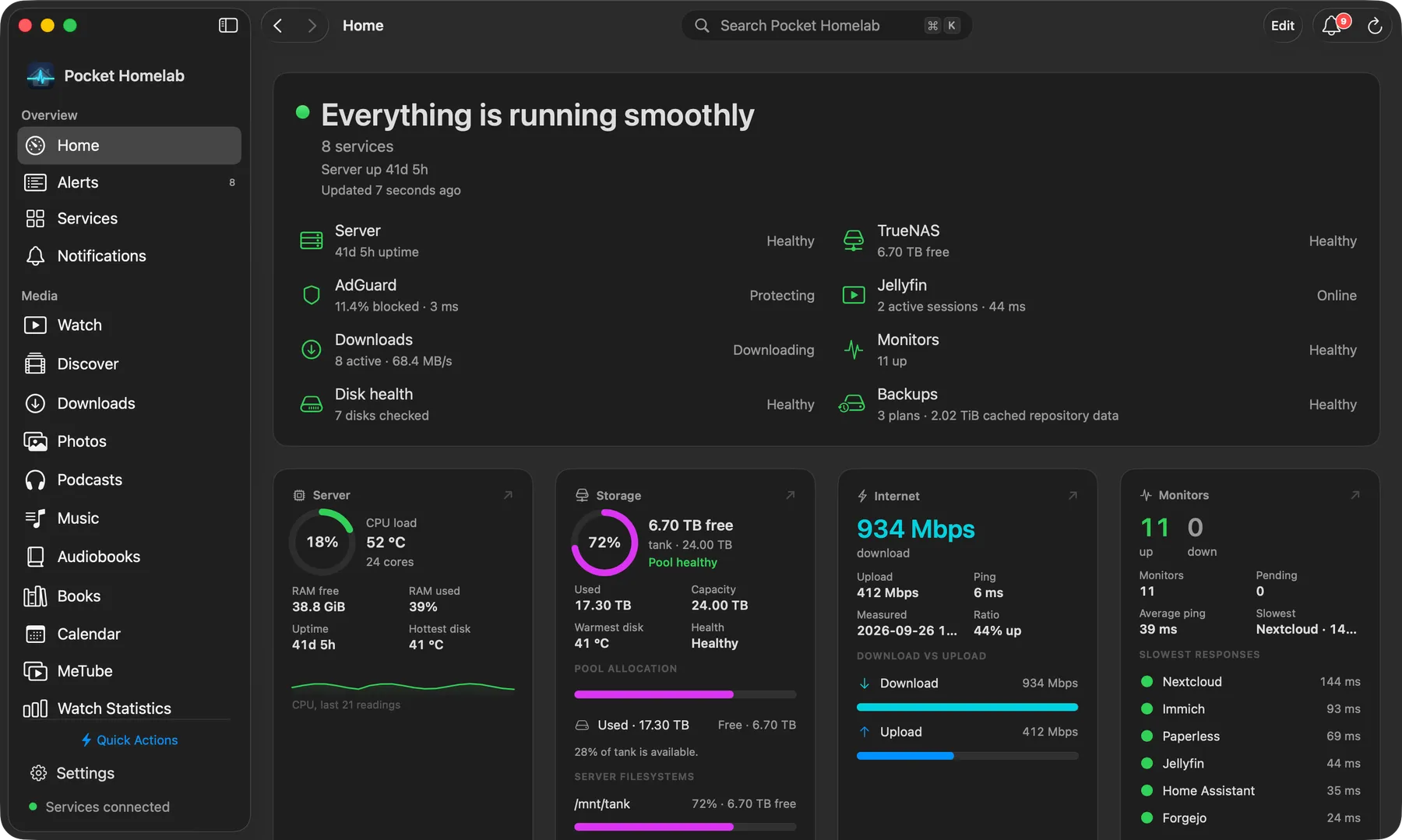The image size is (1402, 840).
Task: Open the TrueNAS status row
Action: pos(1100,241)
